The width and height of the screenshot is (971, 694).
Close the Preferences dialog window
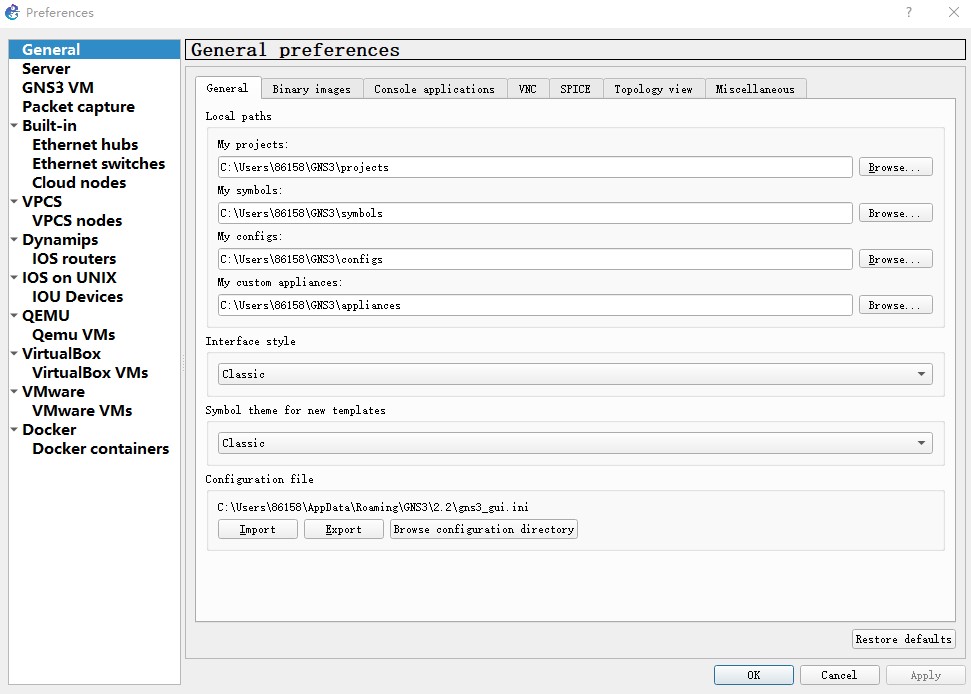954,12
